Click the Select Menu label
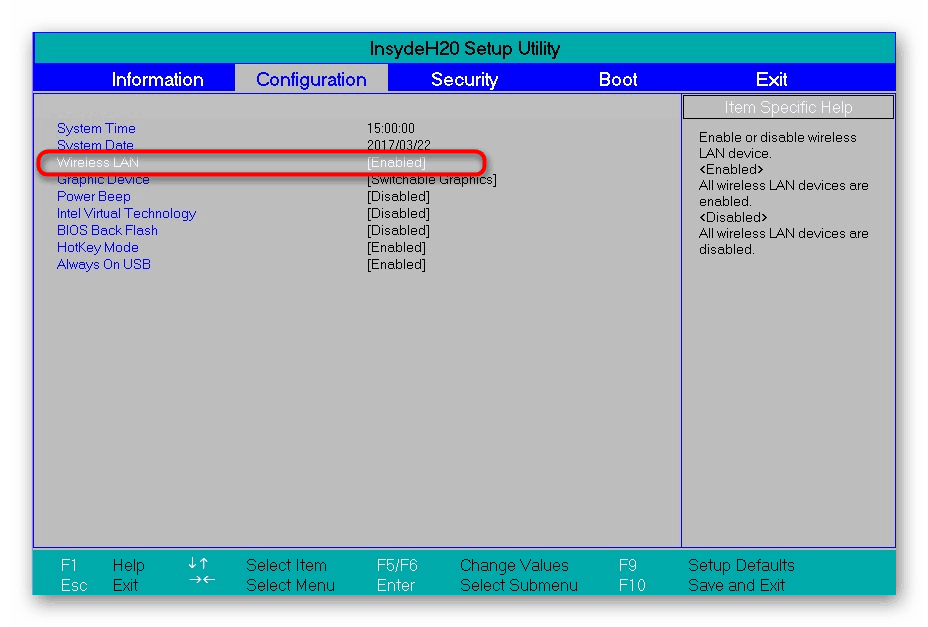This screenshot has height=627, width=928. (290, 586)
